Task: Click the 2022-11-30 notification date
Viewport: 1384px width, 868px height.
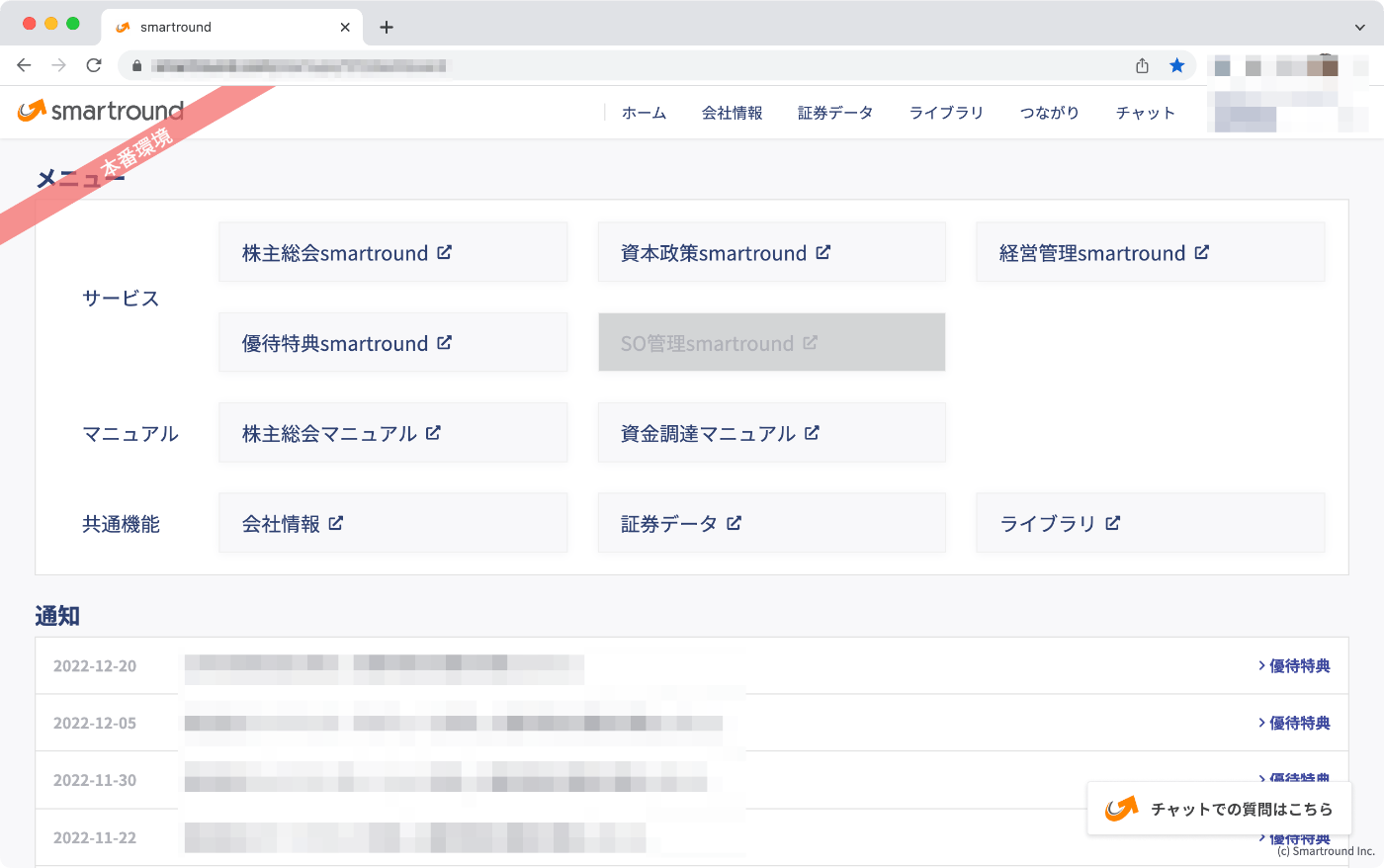Action: pos(95,781)
